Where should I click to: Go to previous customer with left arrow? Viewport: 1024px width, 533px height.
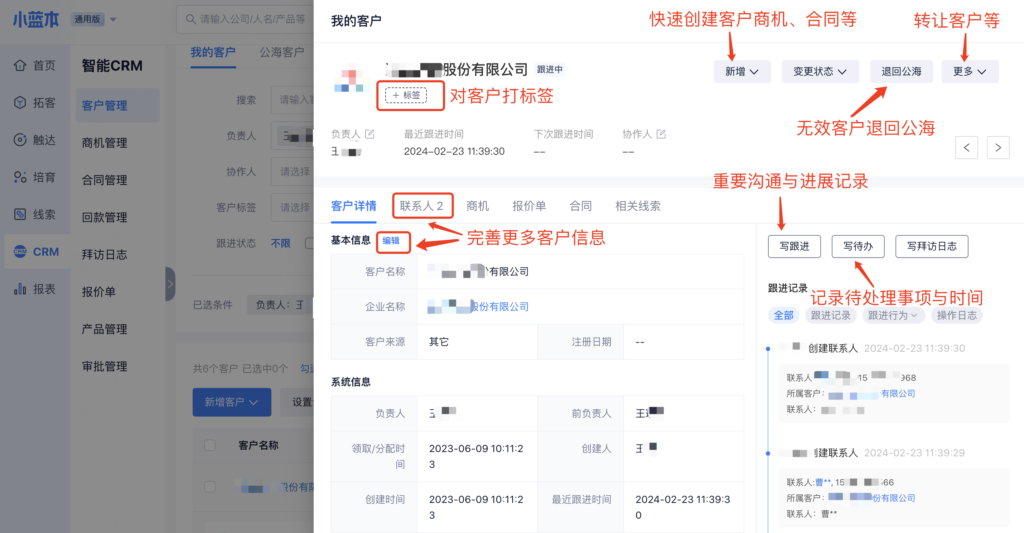coord(966,148)
